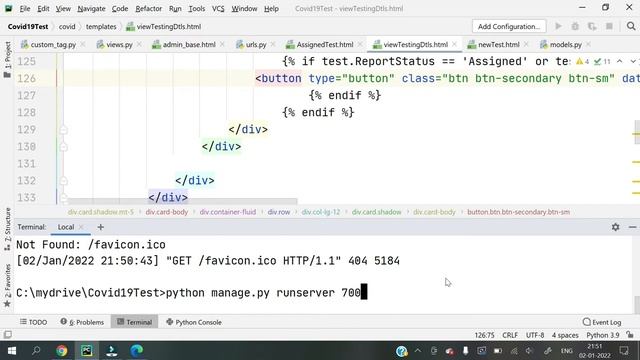Screen dimensions: 640x360
Task: Open the Structure tool window sidebar
Action: [x=7, y=229]
